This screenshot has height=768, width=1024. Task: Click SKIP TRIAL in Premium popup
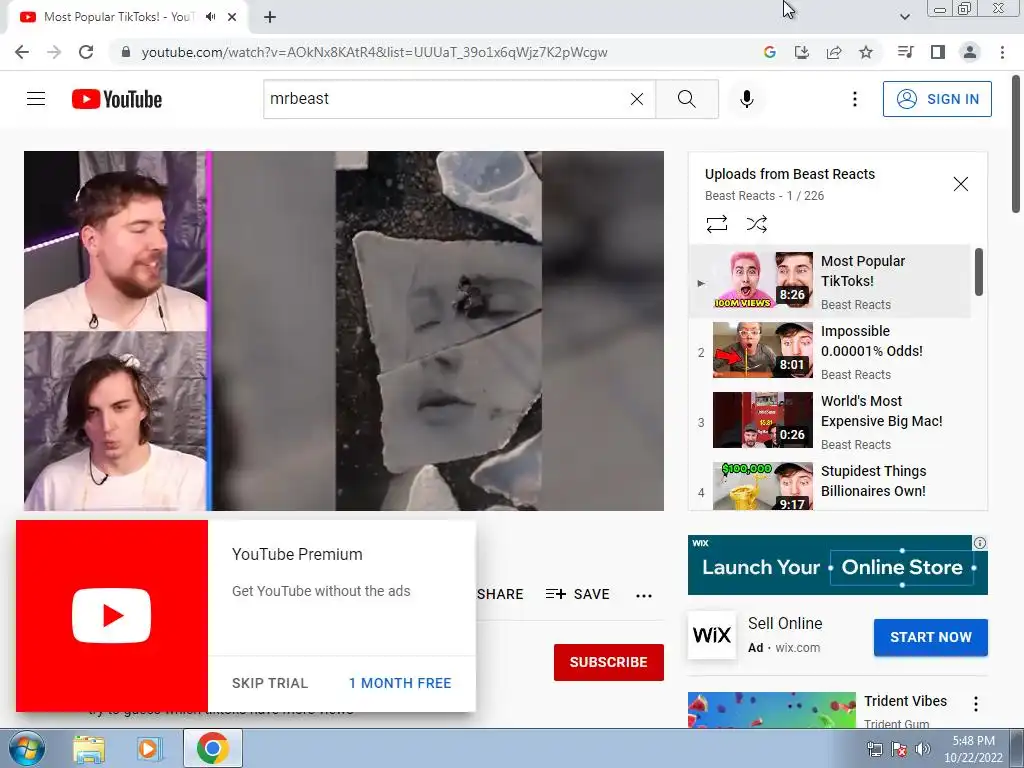coord(270,683)
